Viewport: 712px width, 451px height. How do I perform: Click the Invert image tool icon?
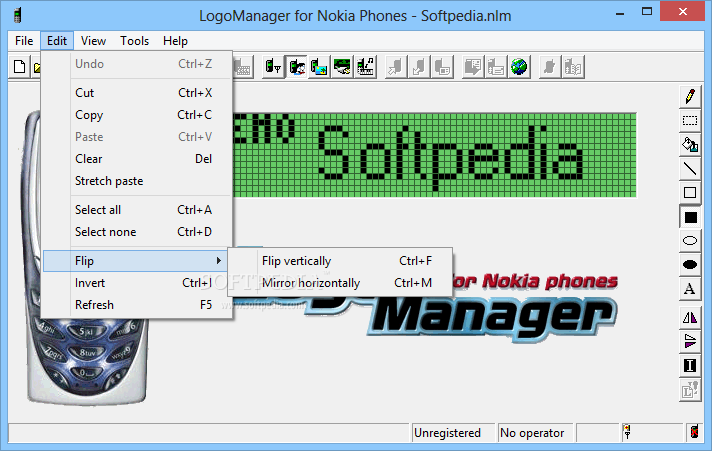(x=690, y=365)
